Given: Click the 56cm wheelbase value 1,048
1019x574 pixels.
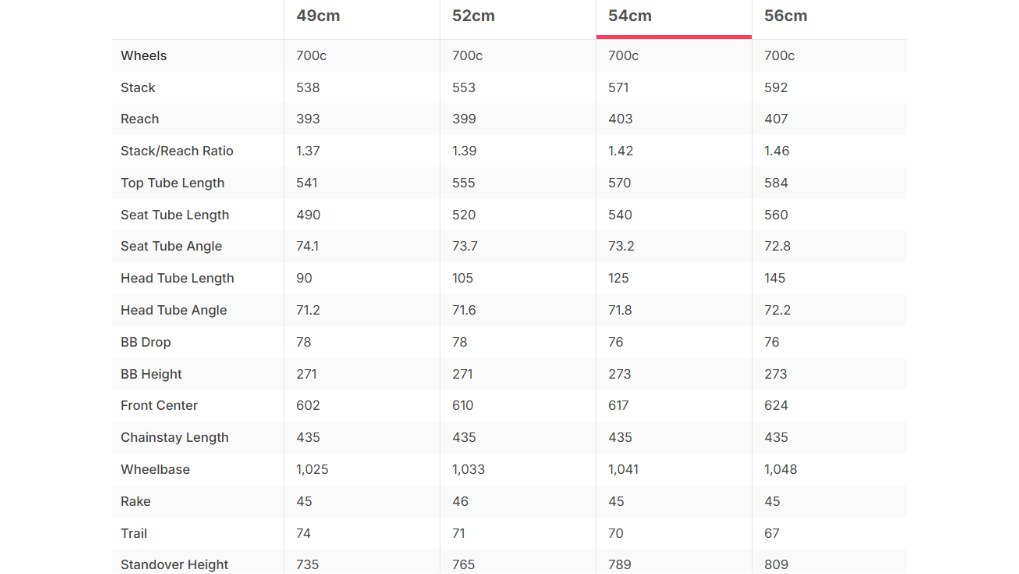Looking at the screenshot, I should coord(780,469).
